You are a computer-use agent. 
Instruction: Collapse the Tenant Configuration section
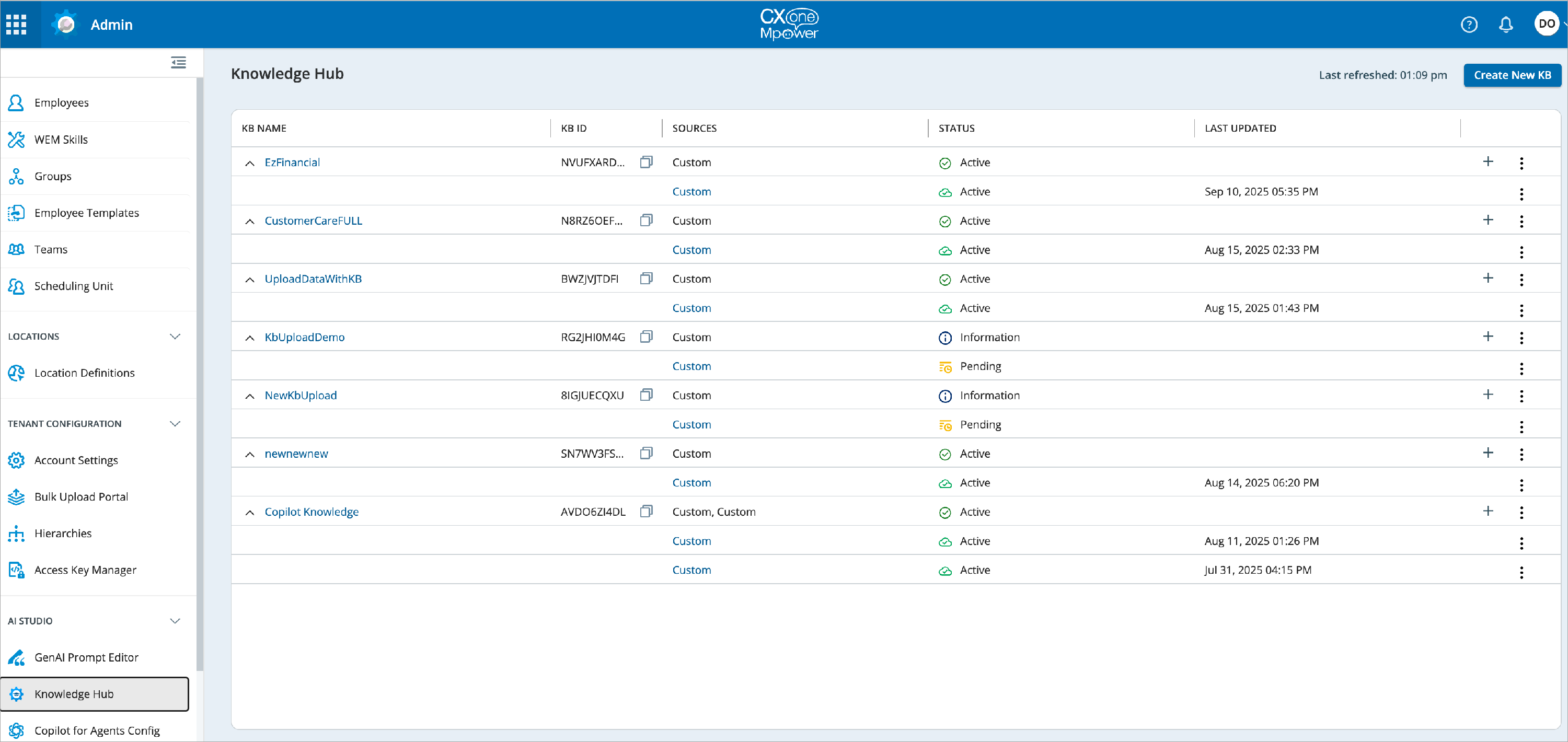coord(175,424)
